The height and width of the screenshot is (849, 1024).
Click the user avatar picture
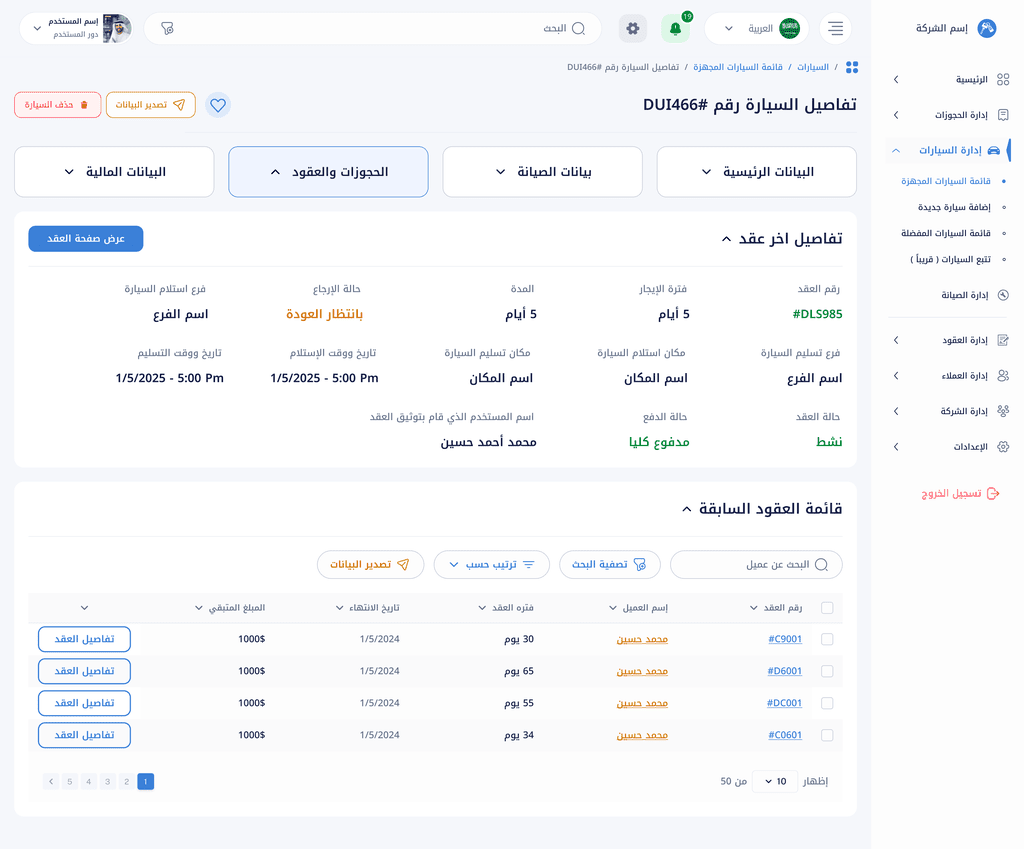point(117,29)
